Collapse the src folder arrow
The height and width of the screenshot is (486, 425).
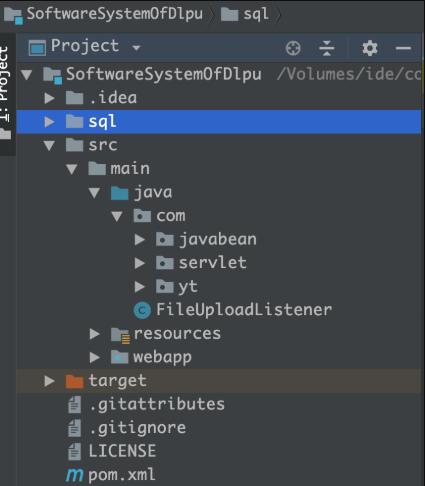coord(49,145)
